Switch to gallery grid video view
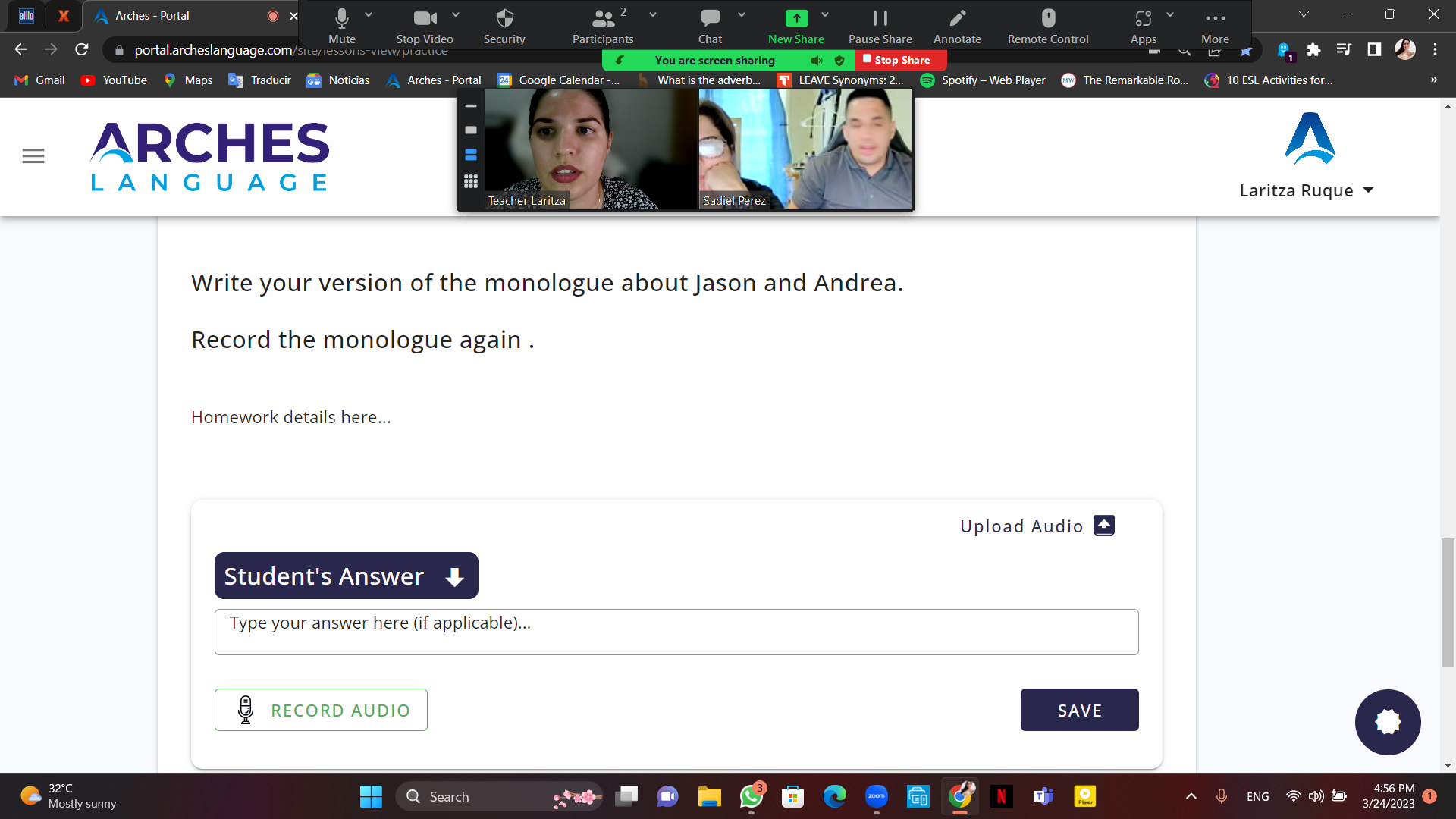 pyautogui.click(x=471, y=181)
